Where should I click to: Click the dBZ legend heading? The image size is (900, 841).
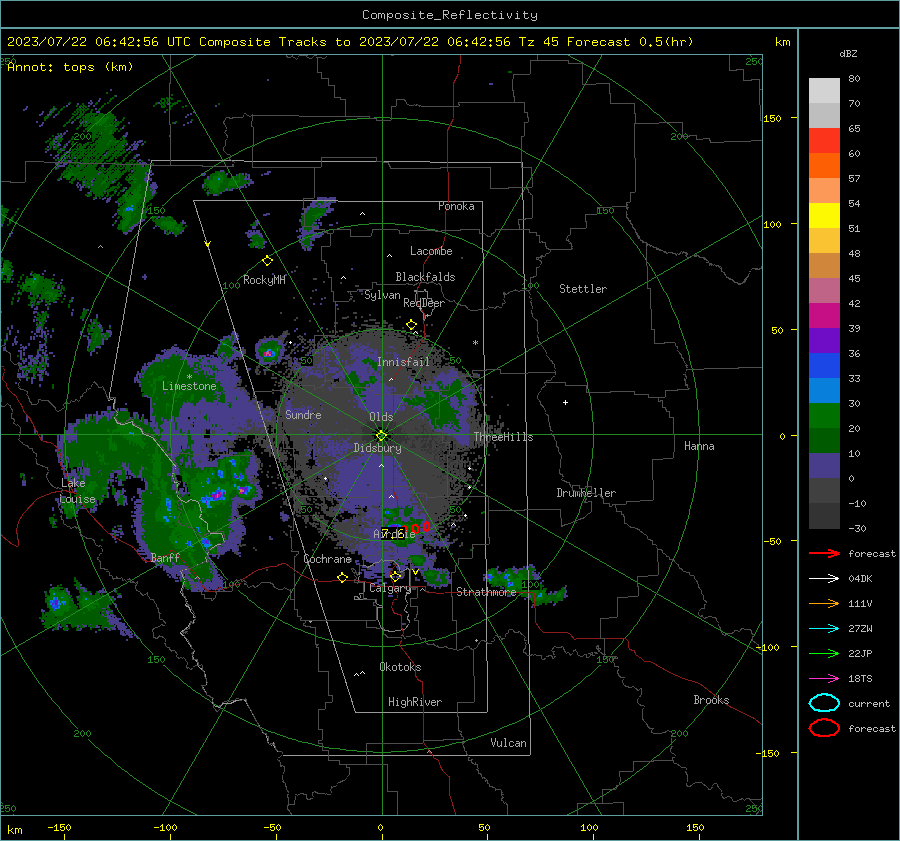click(848, 53)
